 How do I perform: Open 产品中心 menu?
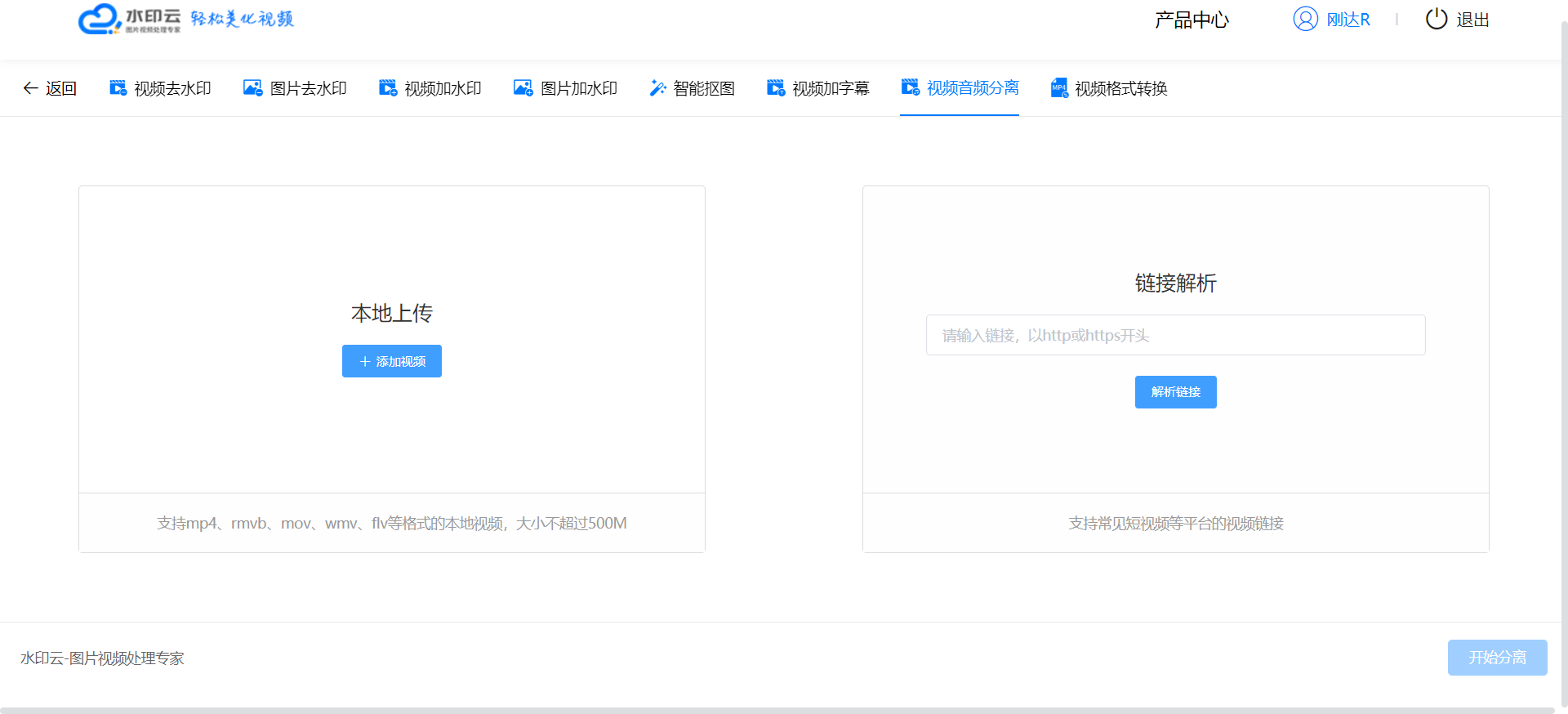1192,20
